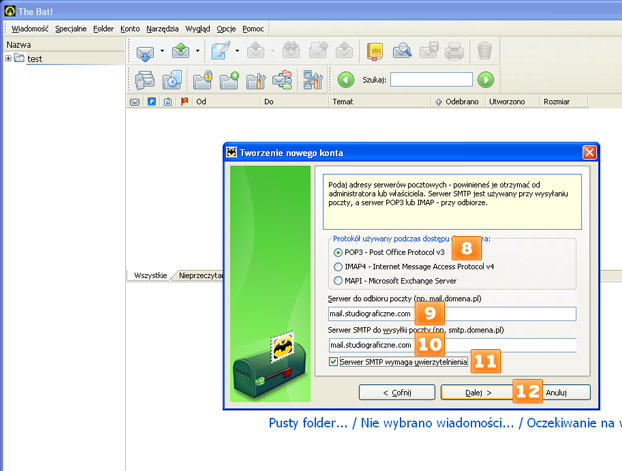This screenshot has height=471, width=622.
Task: Click the redirect message toolbar icon
Action: pyautogui.click(x=344, y=51)
